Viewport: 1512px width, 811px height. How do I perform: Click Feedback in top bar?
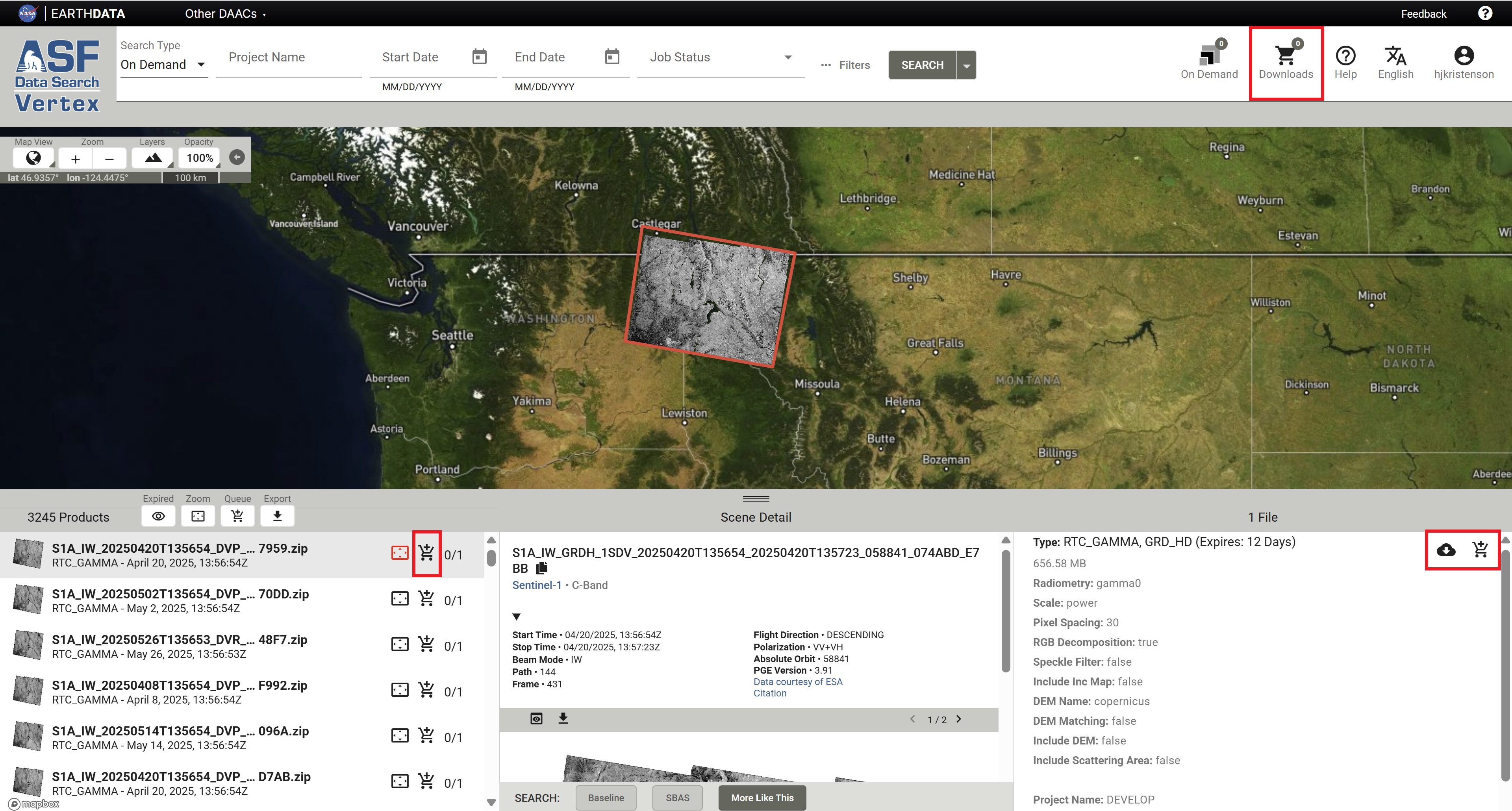click(1423, 13)
